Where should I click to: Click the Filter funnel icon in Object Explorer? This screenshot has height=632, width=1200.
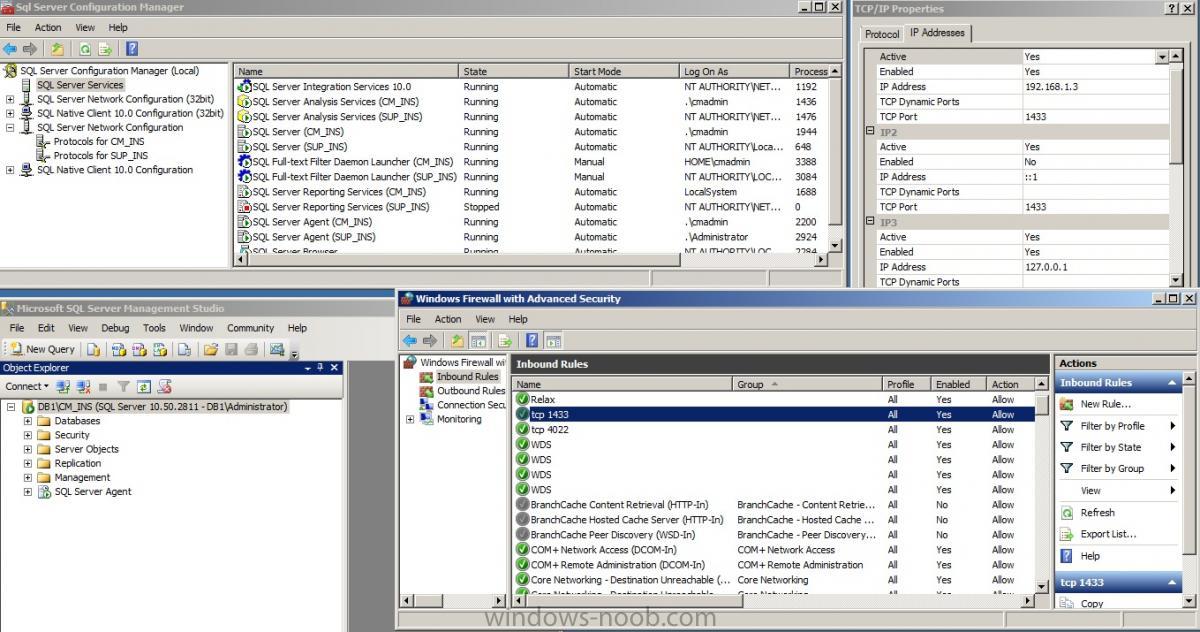(x=123, y=386)
